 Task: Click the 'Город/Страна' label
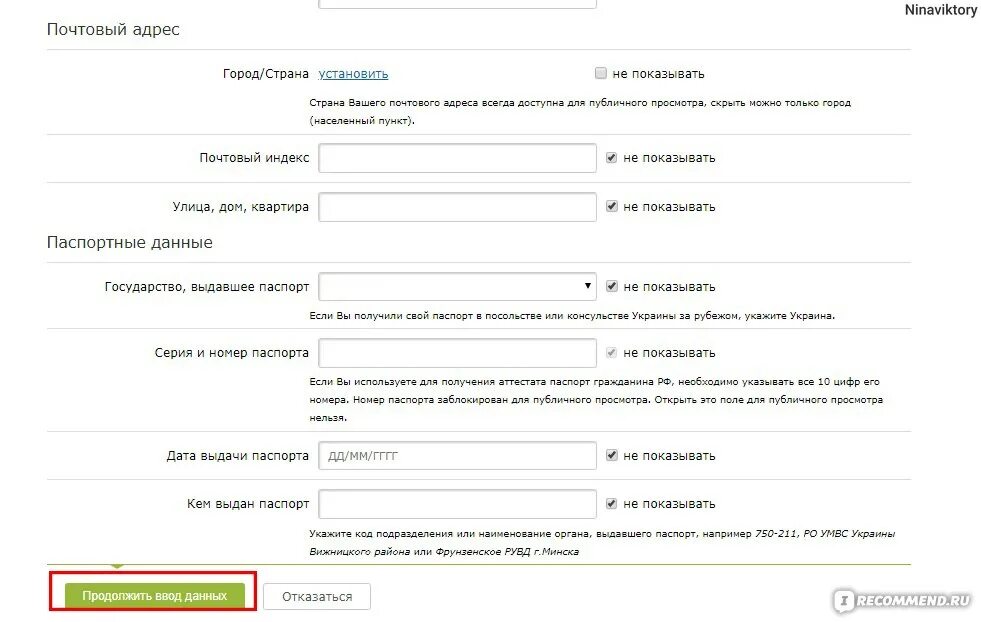click(x=266, y=74)
